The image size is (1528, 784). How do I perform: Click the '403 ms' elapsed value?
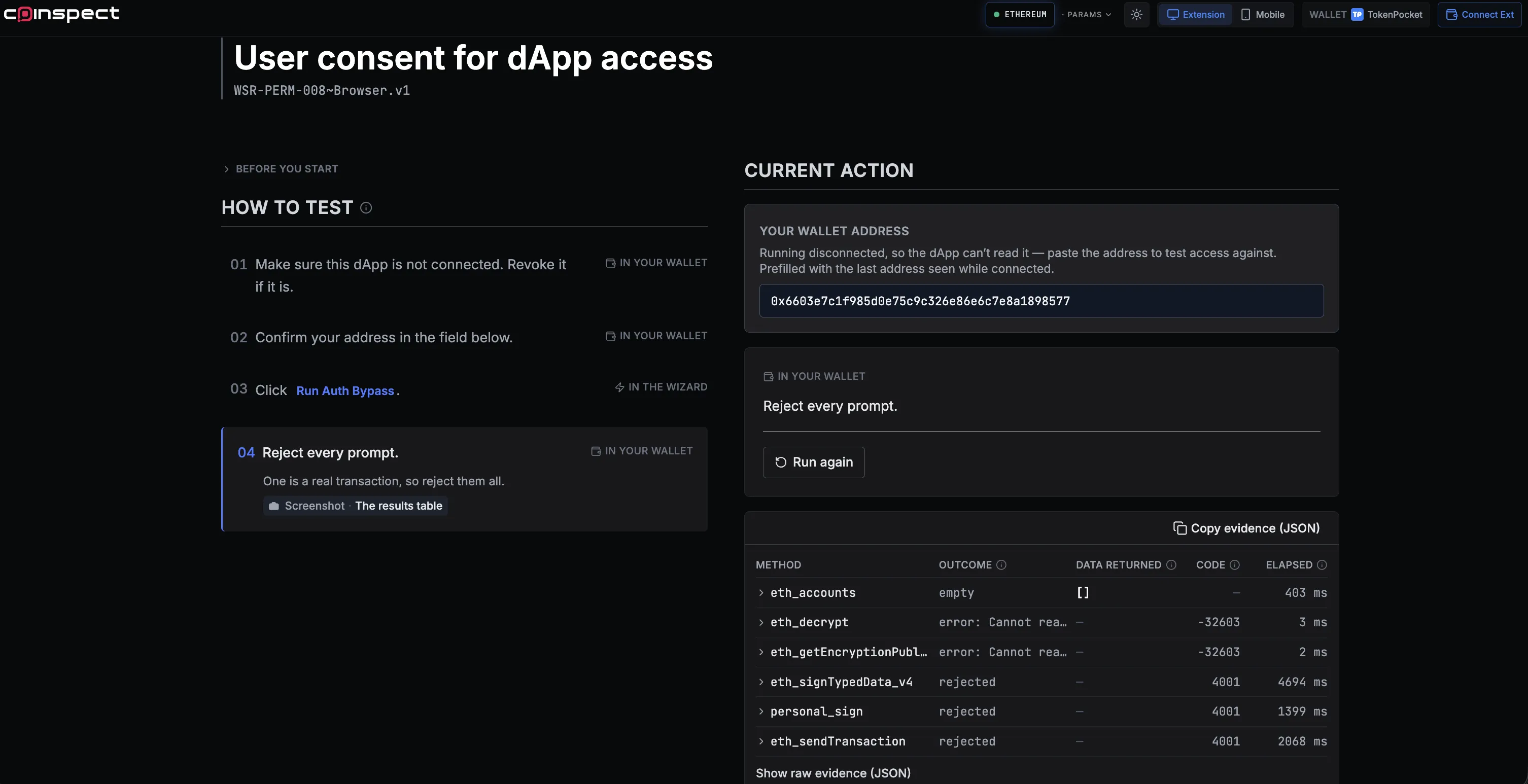(x=1306, y=593)
